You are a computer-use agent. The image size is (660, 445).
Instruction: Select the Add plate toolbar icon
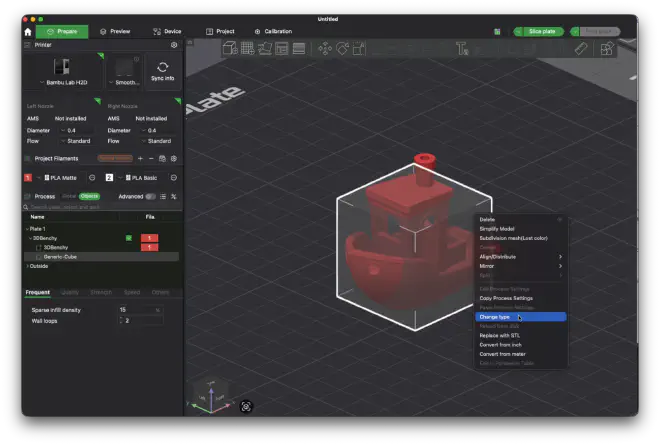pos(248,48)
